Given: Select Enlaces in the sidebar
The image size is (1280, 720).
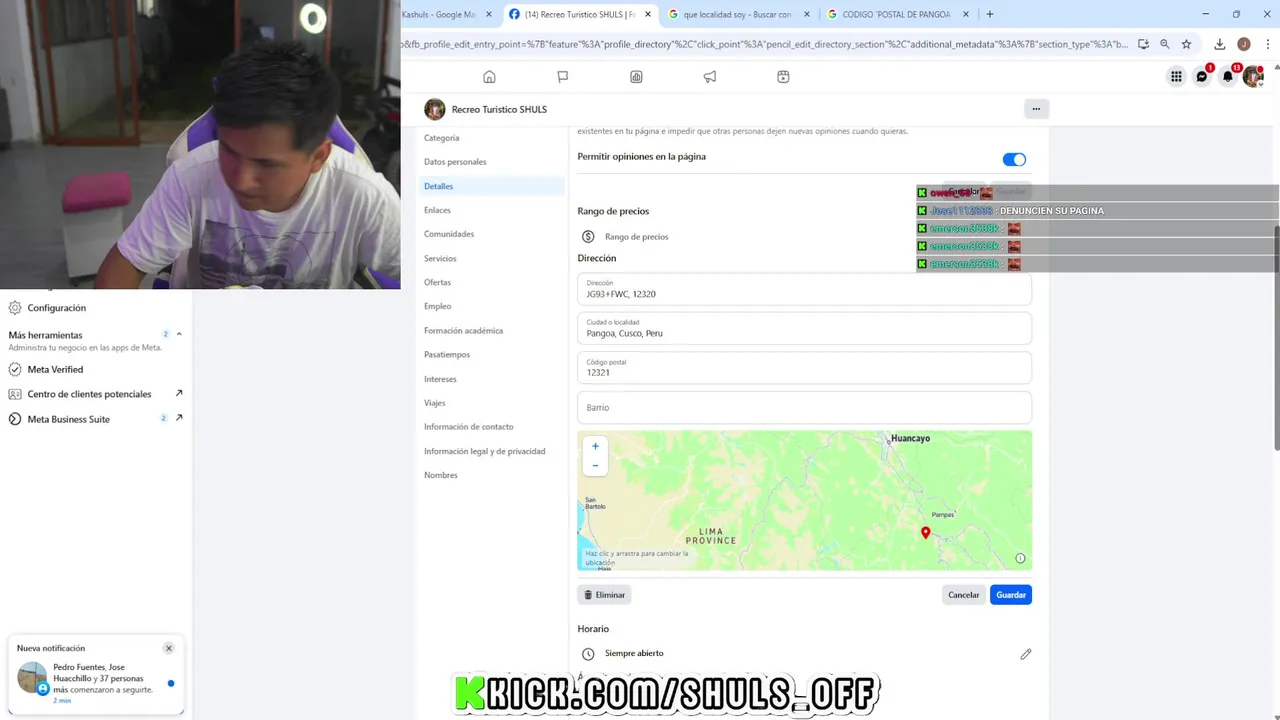Looking at the screenshot, I should click(437, 210).
